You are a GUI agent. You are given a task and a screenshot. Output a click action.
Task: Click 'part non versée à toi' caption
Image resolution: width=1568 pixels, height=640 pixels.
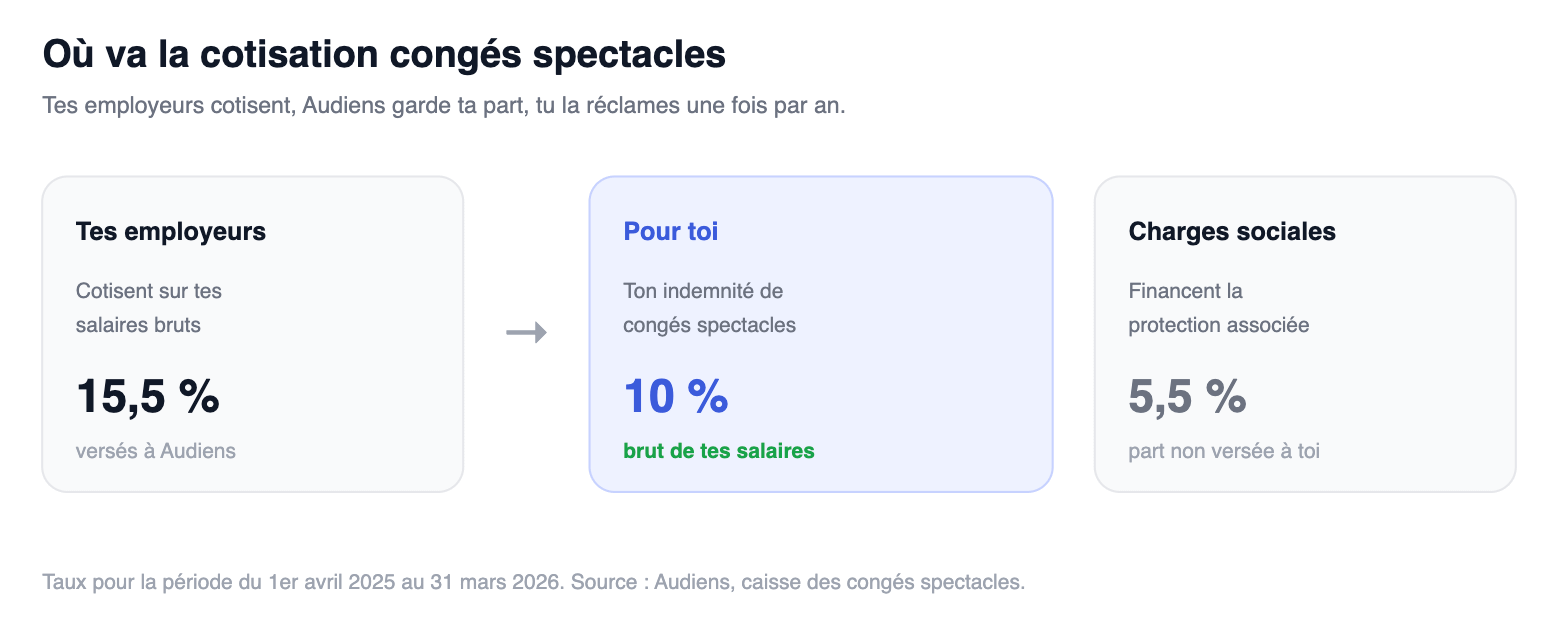pos(1224,451)
